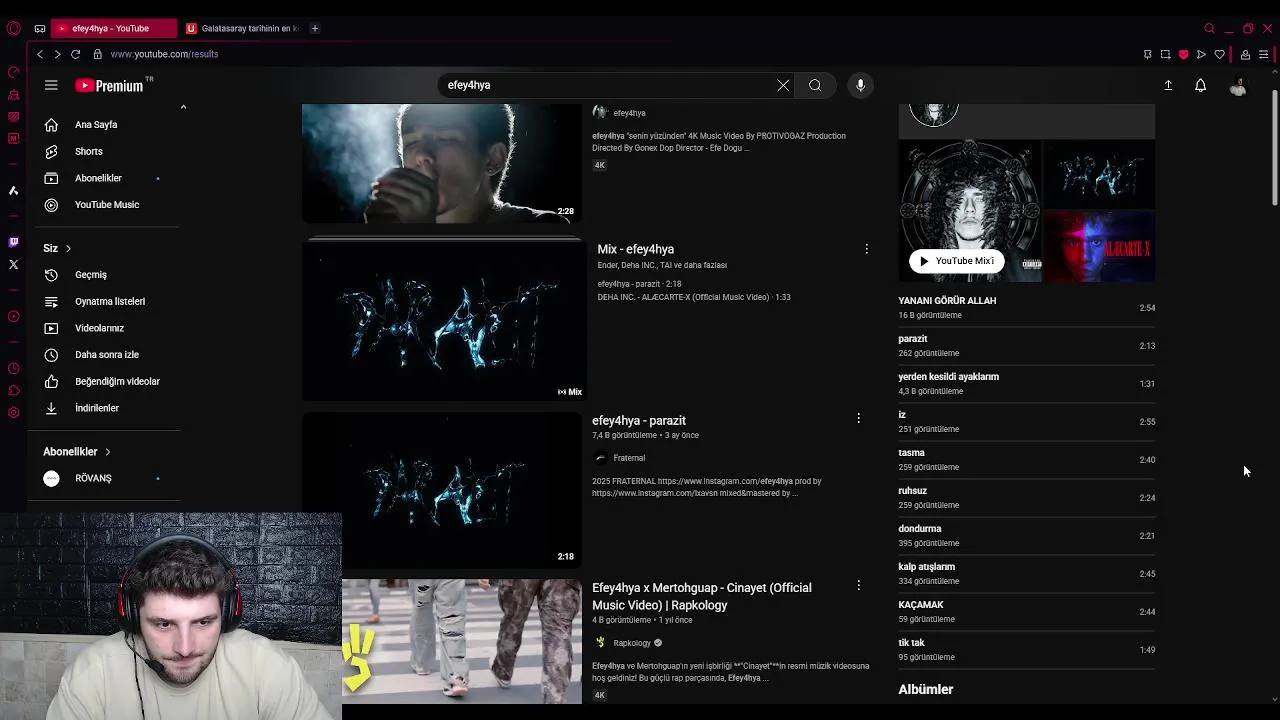The height and width of the screenshot is (720, 1280).
Task: Collapse sidebar with small up caret
Action: tap(183, 107)
